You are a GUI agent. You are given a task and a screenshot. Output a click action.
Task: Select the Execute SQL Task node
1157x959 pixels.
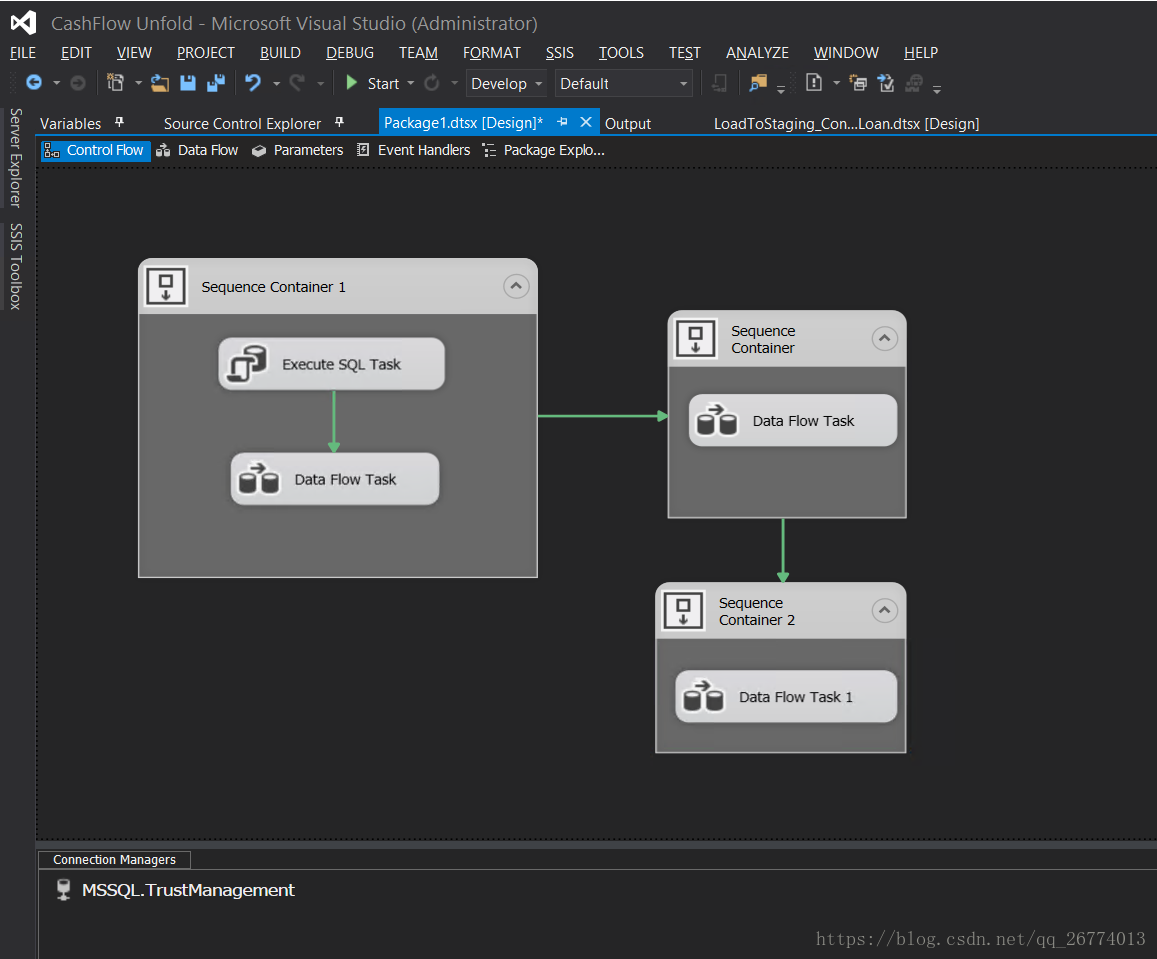tap(332, 364)
